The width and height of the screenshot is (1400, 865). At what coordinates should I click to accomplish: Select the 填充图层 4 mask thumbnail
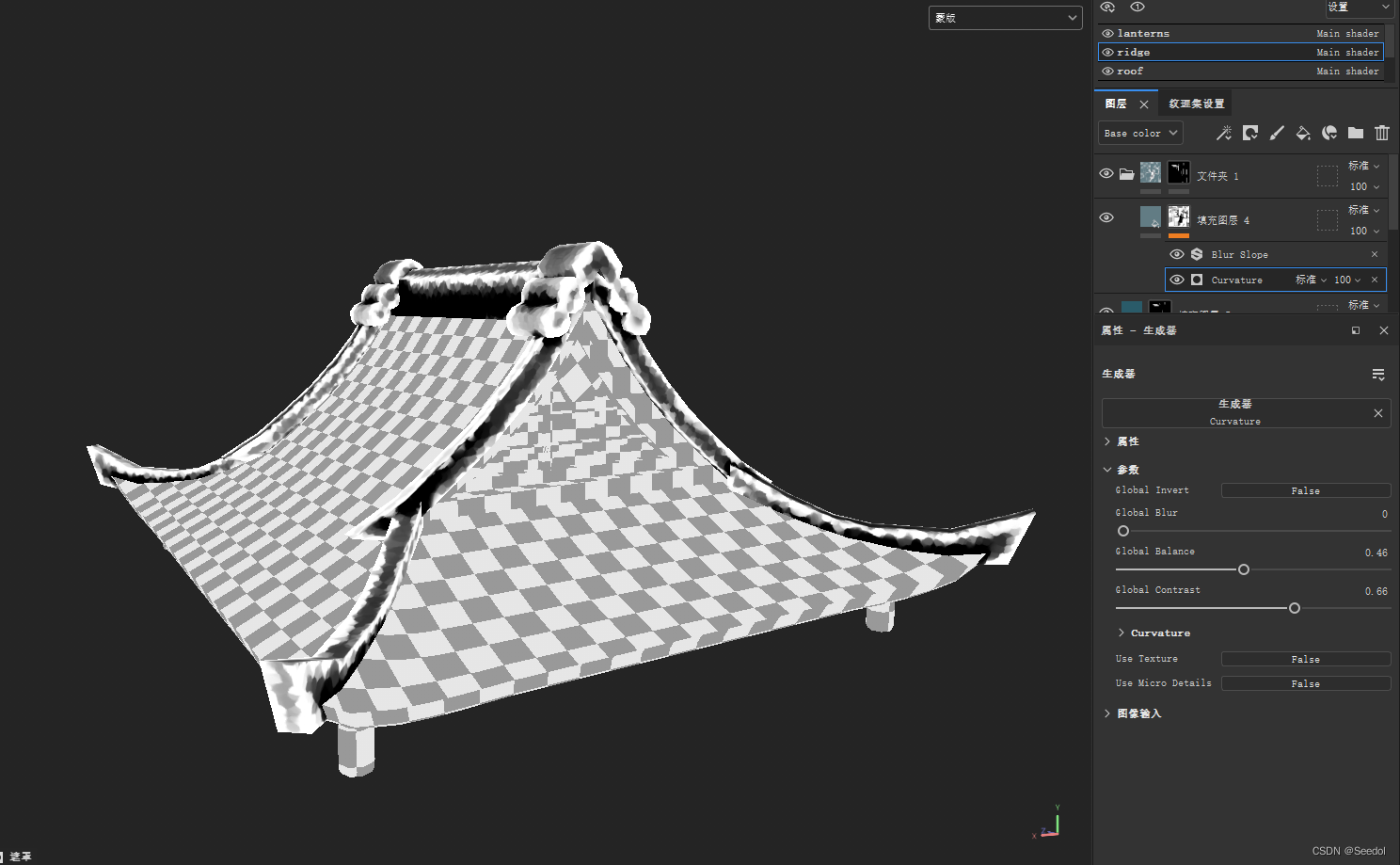tap(1179, 216)
